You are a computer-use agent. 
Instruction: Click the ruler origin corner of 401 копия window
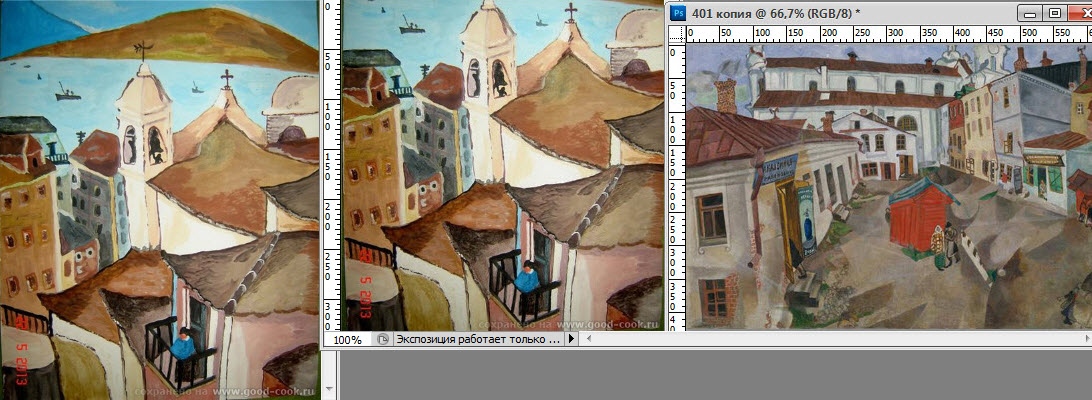(x=676, y=34)
